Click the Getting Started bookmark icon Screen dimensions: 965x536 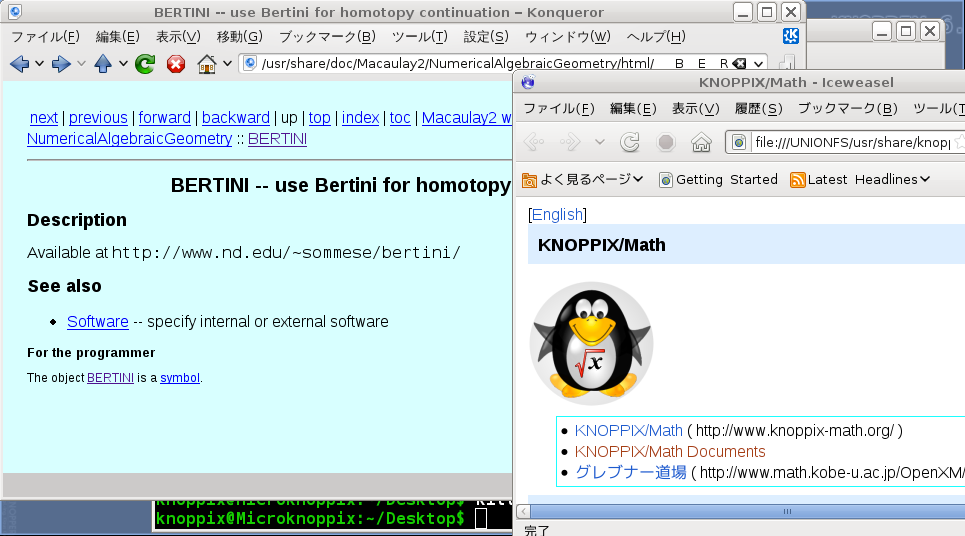(665, 180)
